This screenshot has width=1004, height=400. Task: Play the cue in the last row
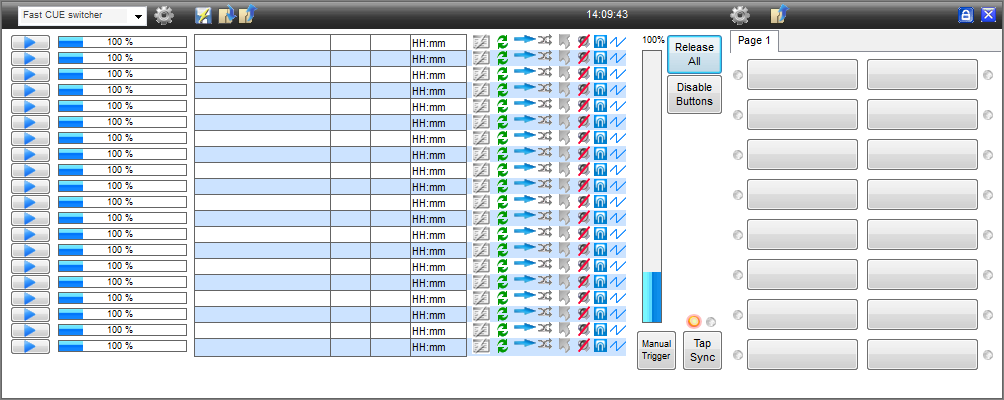30,346
